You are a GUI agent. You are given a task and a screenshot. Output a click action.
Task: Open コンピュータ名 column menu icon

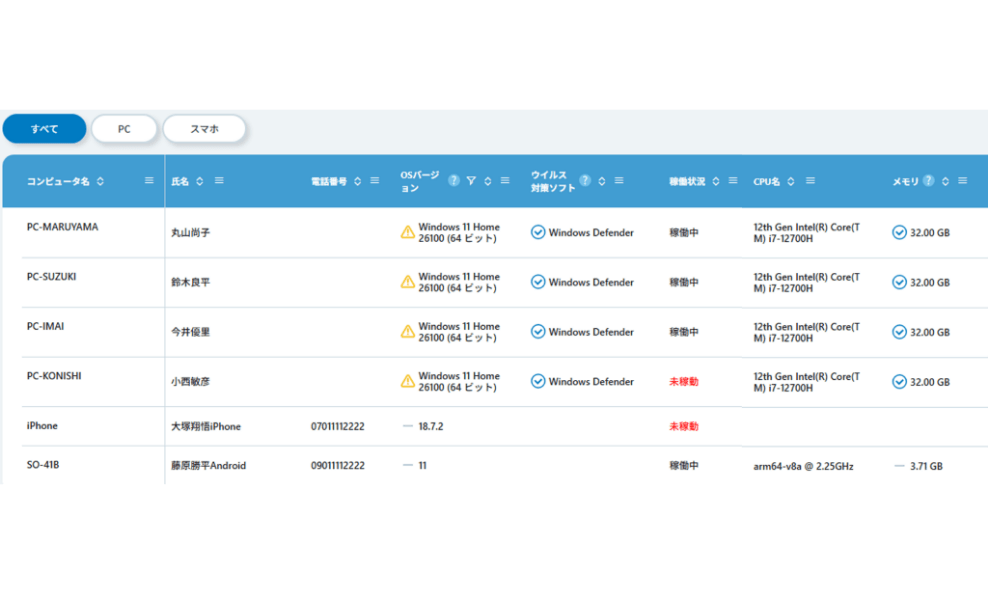click(149, 180)
